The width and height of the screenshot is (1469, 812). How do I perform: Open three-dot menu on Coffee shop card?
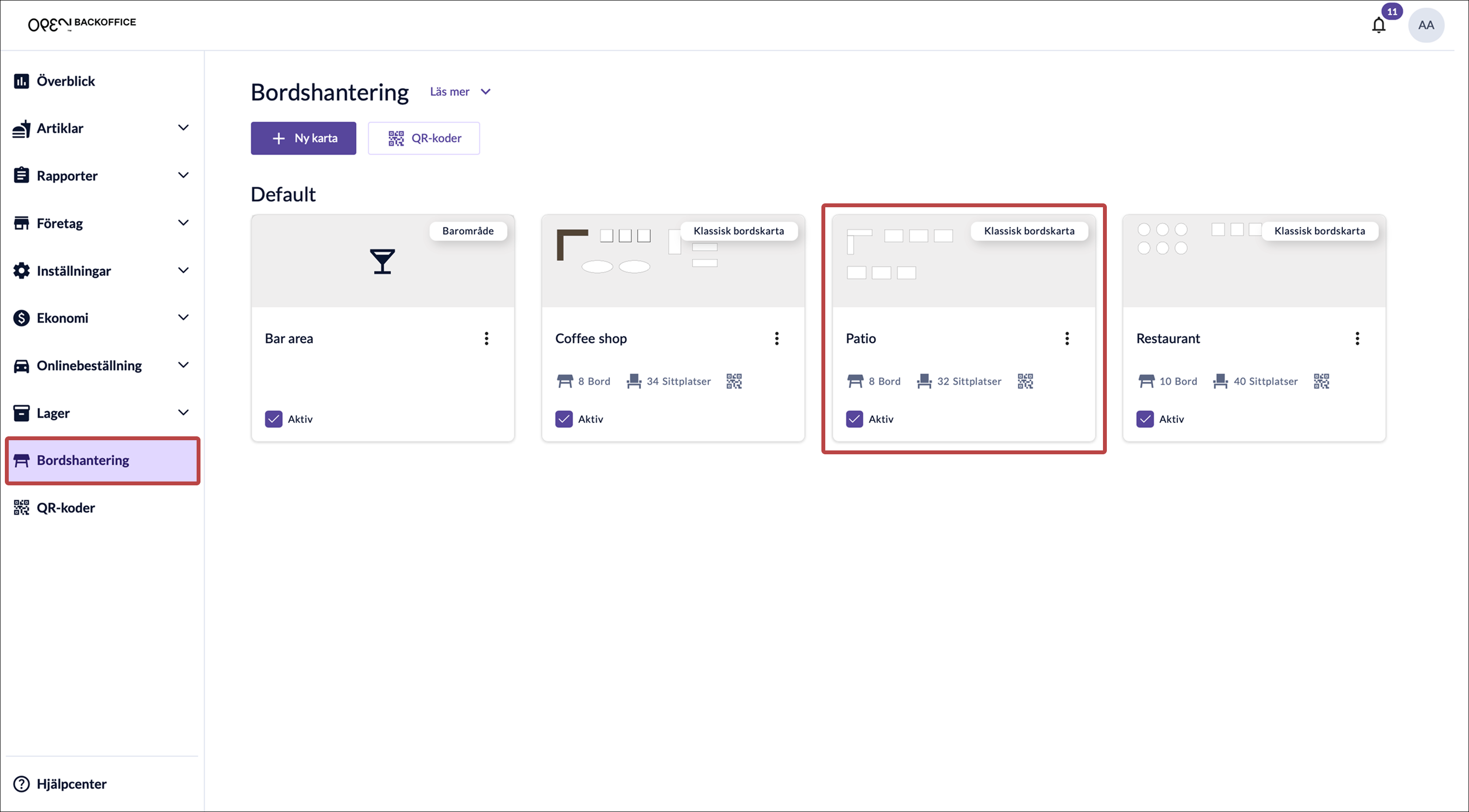pos(777,339)
